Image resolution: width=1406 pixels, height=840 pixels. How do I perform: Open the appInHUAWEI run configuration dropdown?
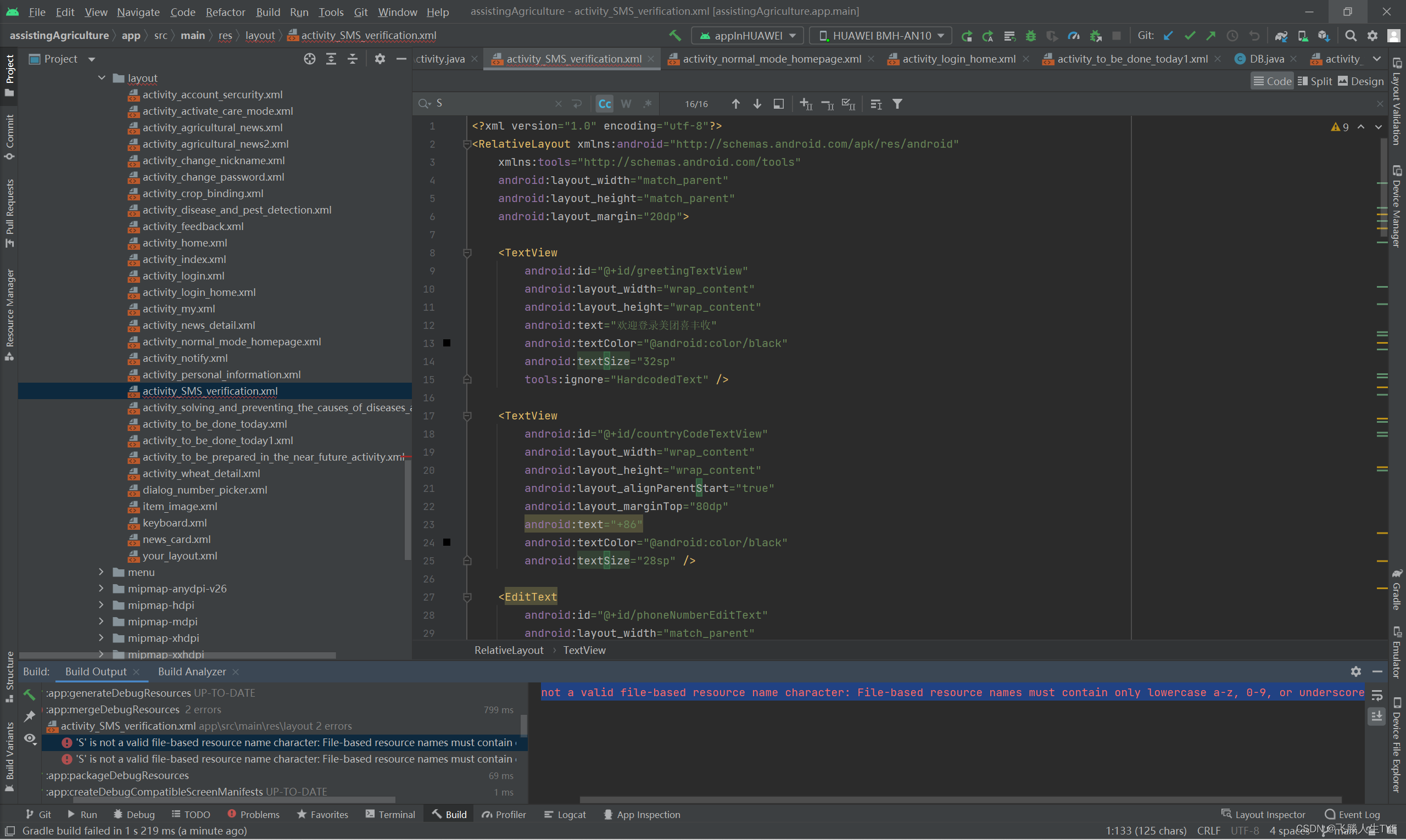point(747,36)
